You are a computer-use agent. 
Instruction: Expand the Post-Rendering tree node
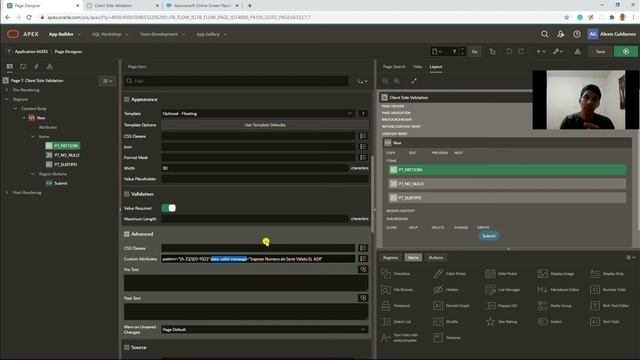(7, 193)
